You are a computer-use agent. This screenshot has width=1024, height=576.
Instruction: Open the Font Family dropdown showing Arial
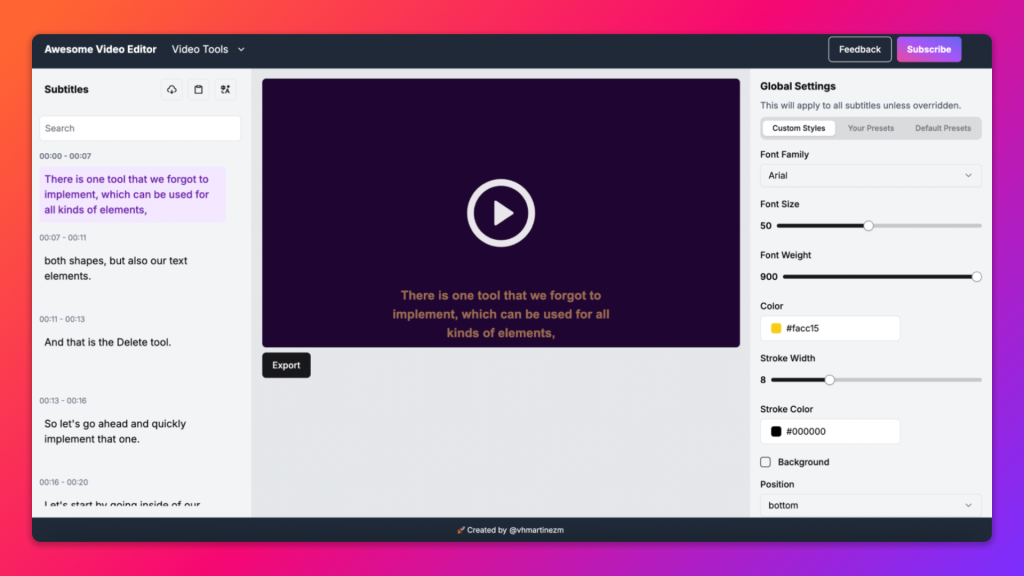[870, 176]
